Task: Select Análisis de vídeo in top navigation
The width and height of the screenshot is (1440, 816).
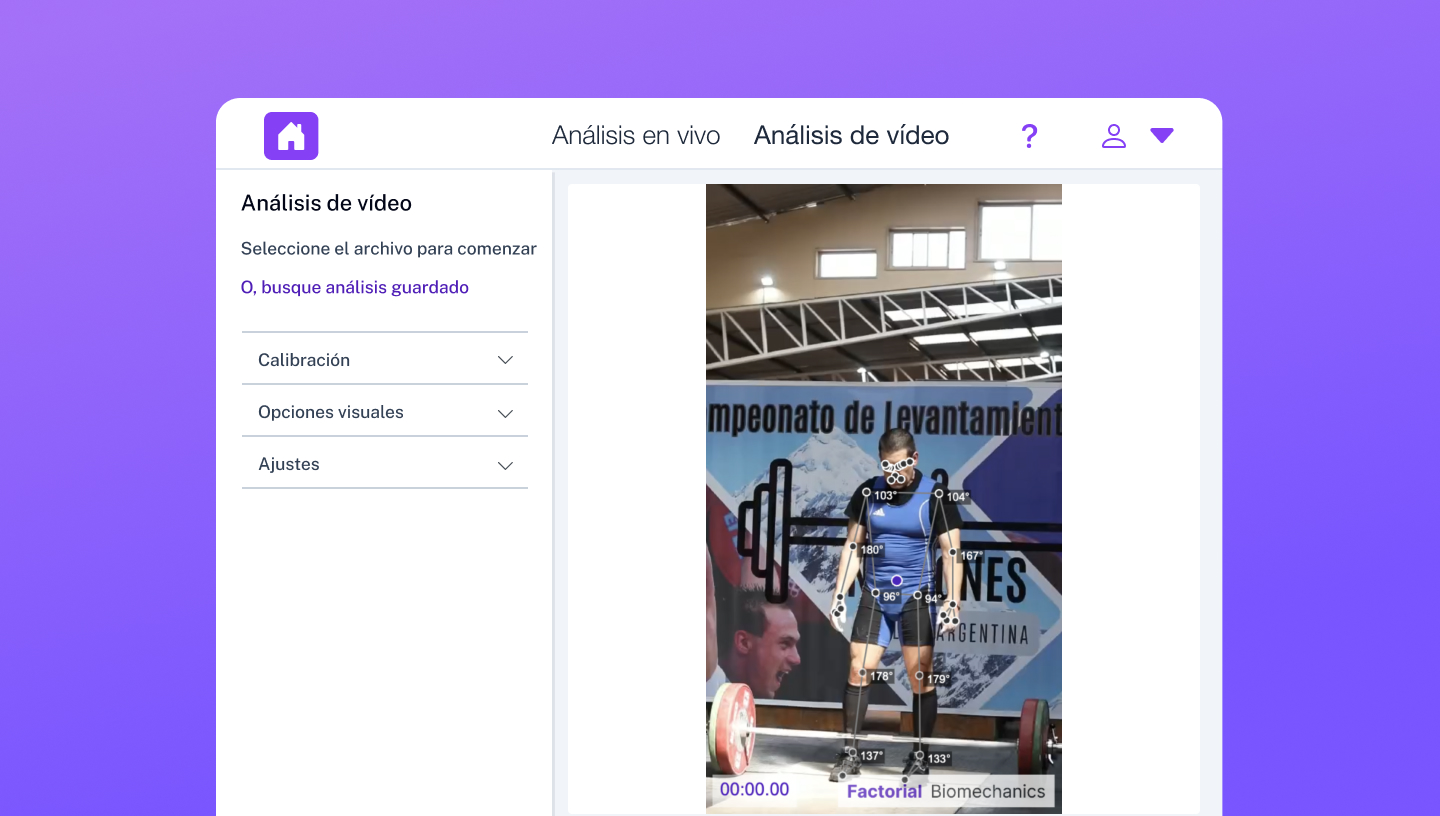Action: coord(851,136)
